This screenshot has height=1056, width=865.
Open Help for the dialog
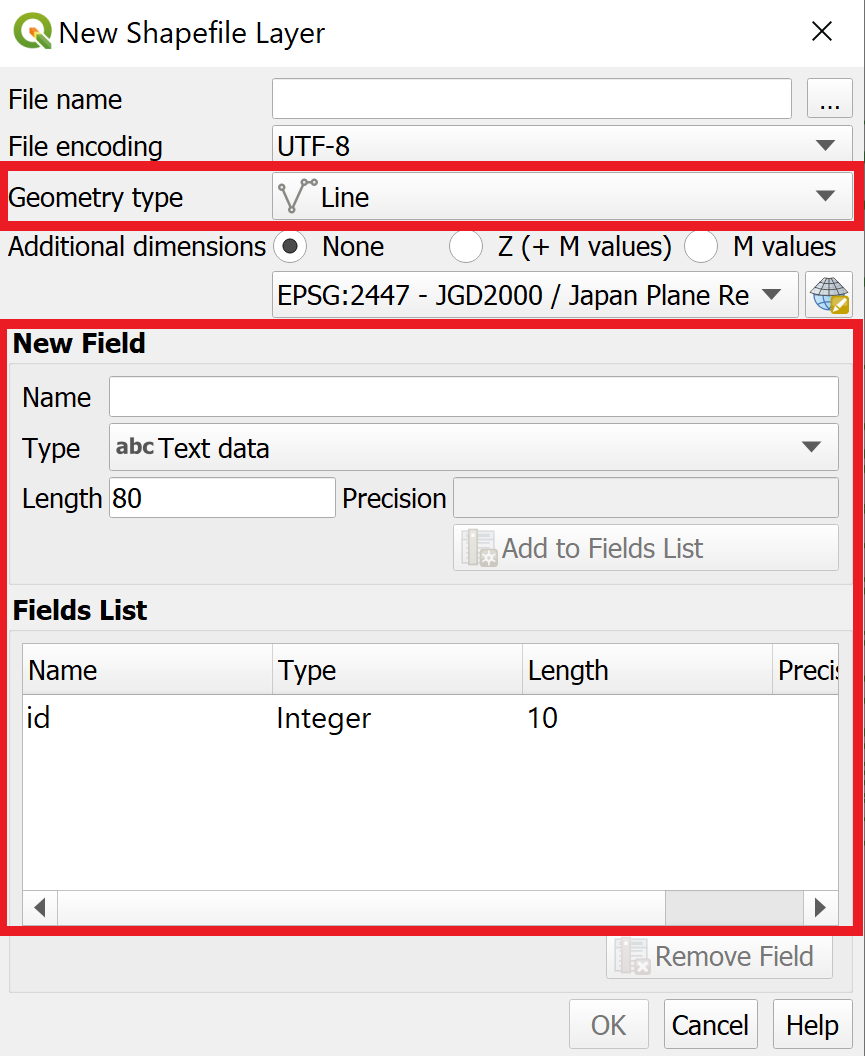tap(812, 1025)
